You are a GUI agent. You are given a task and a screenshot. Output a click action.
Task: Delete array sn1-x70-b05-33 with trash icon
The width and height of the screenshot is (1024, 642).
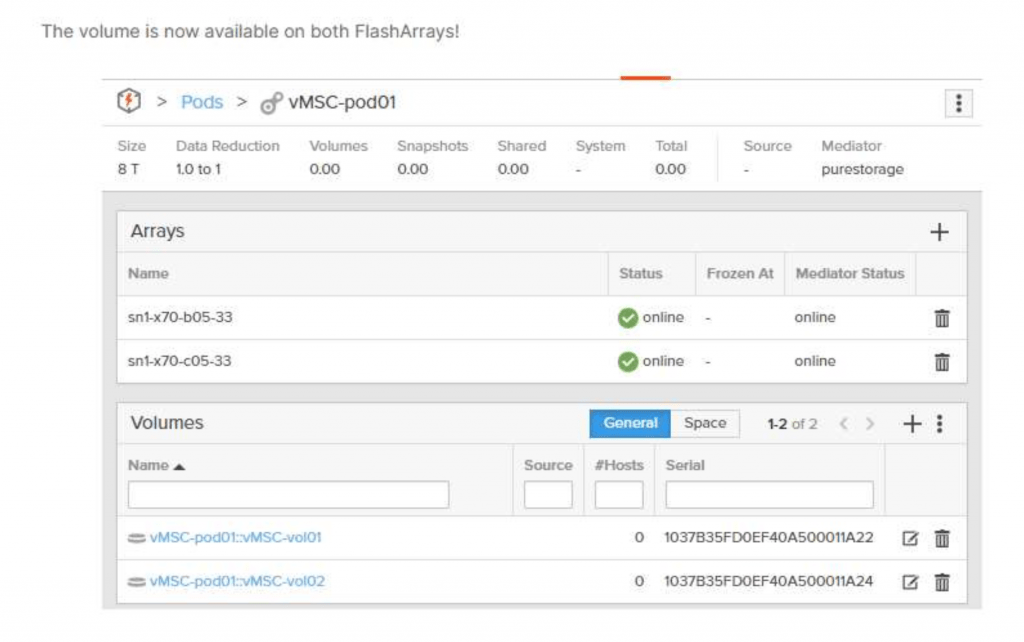coord(942,318)
